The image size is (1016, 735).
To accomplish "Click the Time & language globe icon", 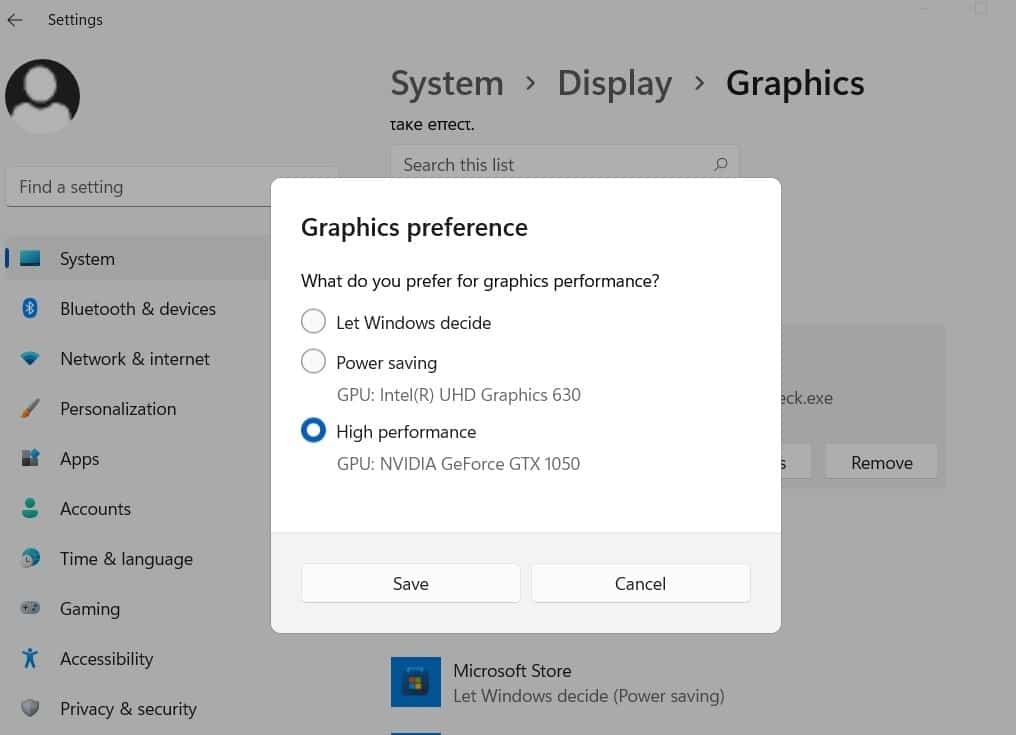I will click(30, 558).
